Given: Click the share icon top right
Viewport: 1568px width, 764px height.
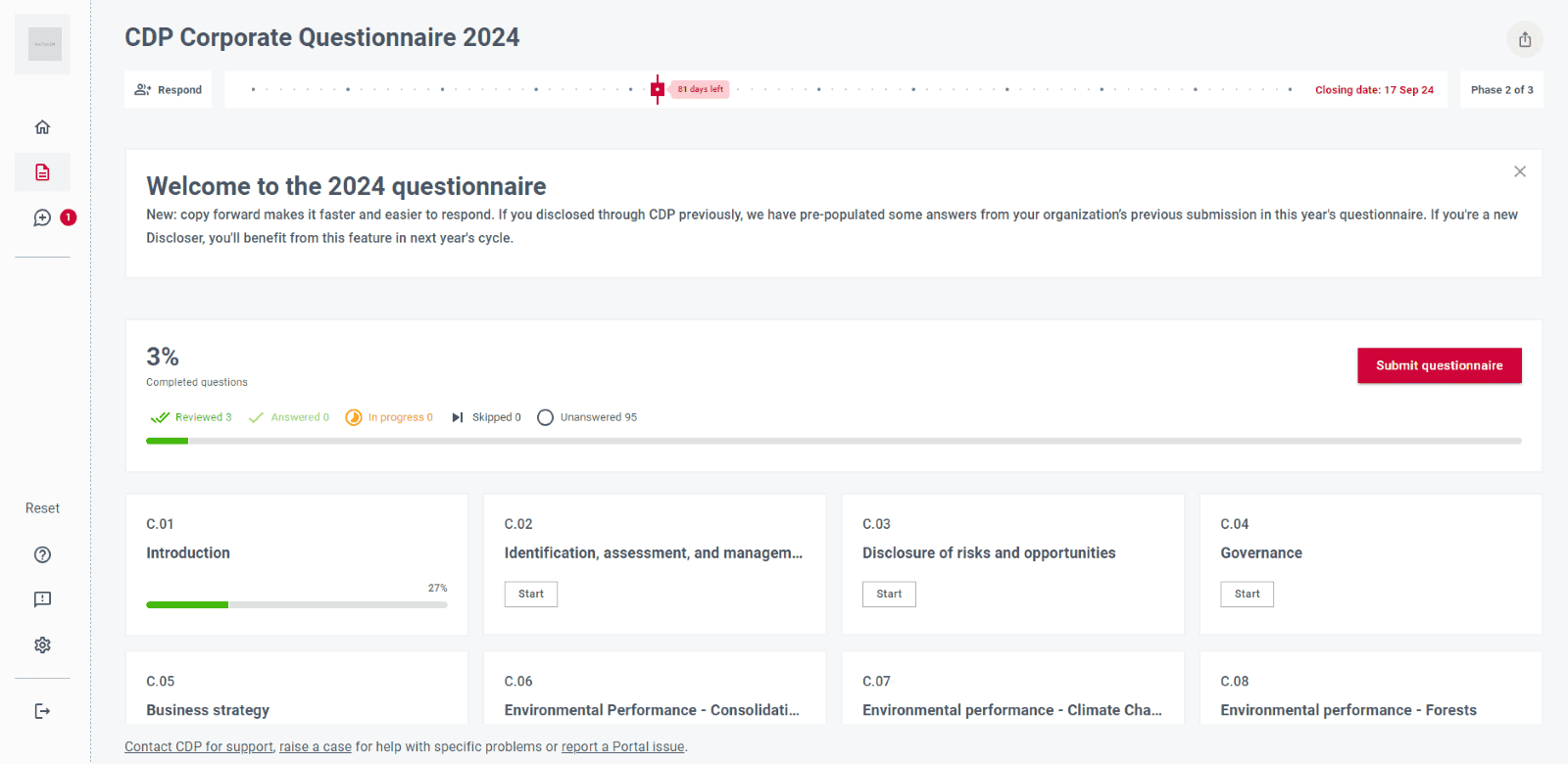Looking at the screenshot, I should click(x=1524, y=39).
